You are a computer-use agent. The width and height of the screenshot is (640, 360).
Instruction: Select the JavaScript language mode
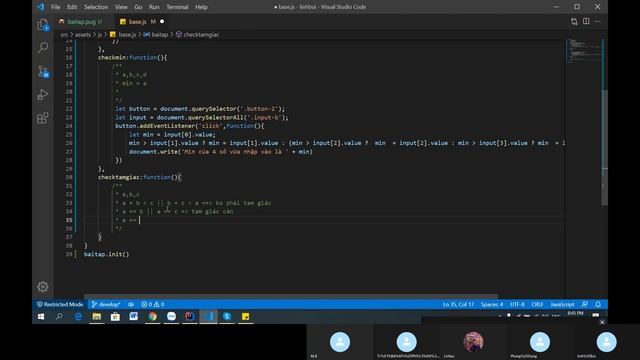pyautogui.click(x=562, y=304)
